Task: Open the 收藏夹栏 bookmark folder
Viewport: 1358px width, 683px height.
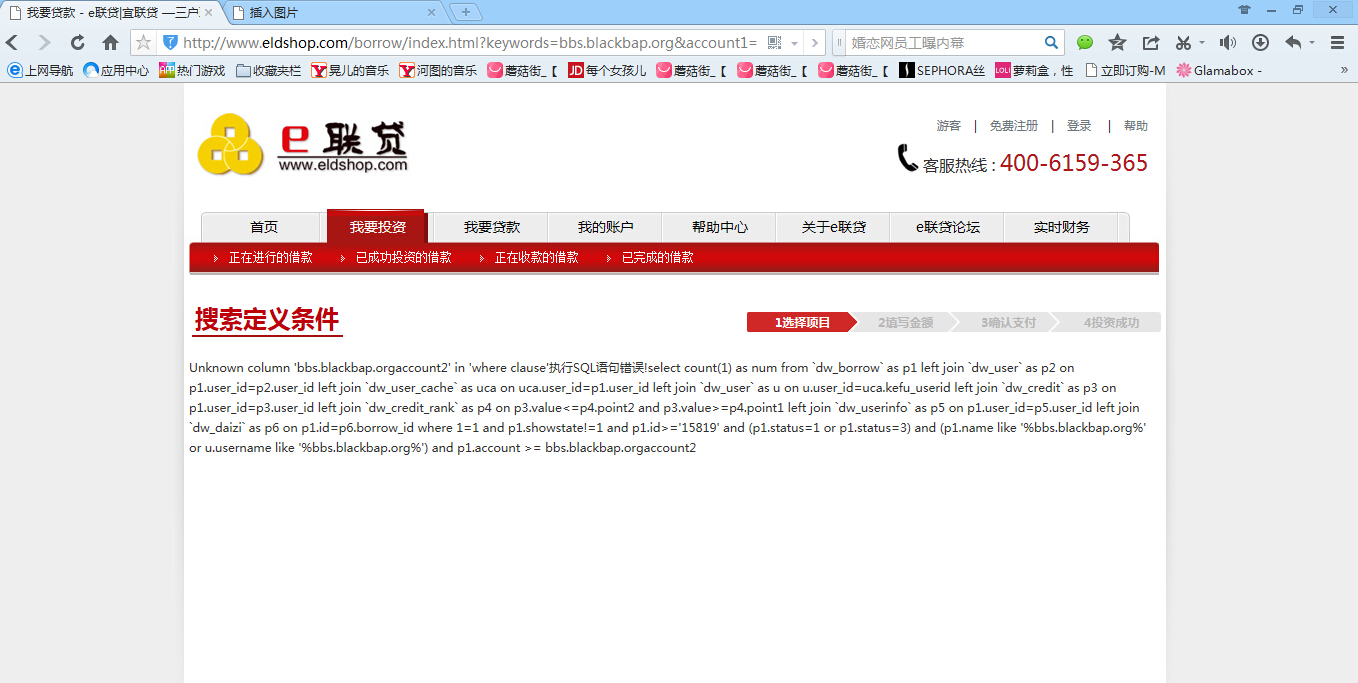Action: [x=268, y=70]
